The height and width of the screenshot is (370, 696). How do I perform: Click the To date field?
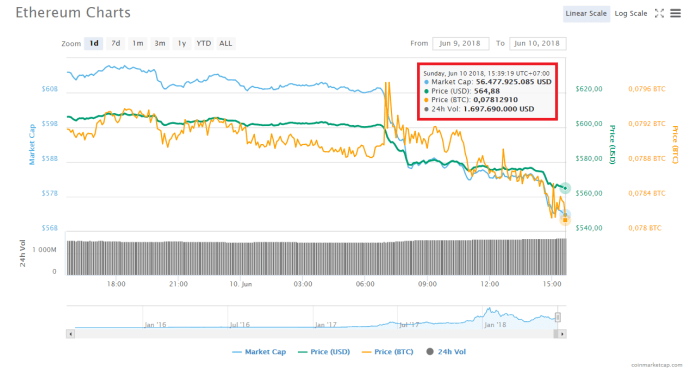(538, 43)
